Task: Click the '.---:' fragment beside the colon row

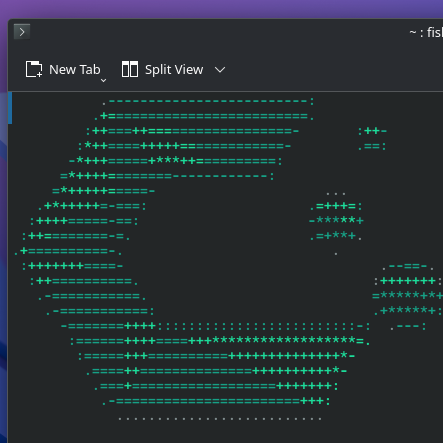Action: [x=408, y=326]
